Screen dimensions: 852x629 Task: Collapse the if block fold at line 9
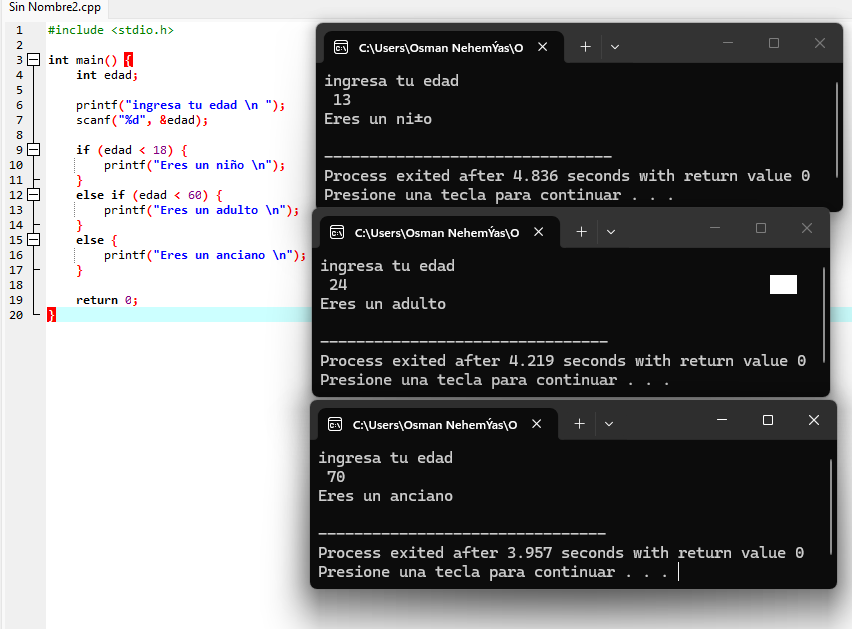(x=34, y=150)
